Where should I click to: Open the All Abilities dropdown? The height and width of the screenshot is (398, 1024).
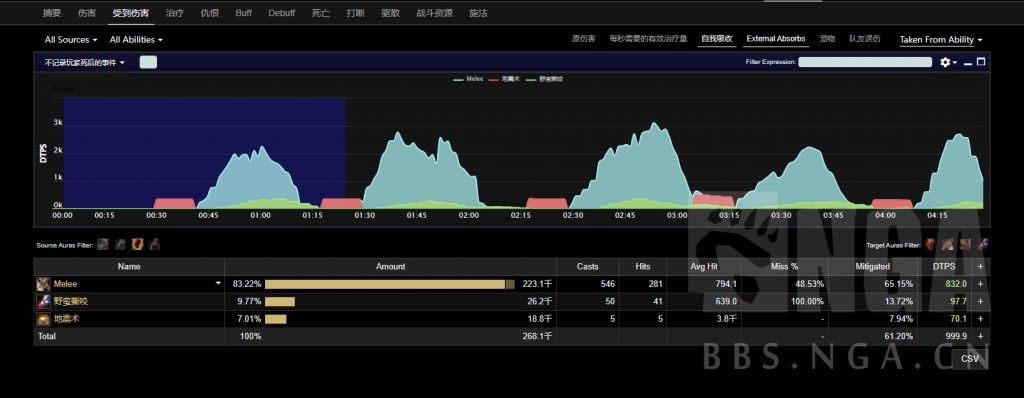[136, 40]
